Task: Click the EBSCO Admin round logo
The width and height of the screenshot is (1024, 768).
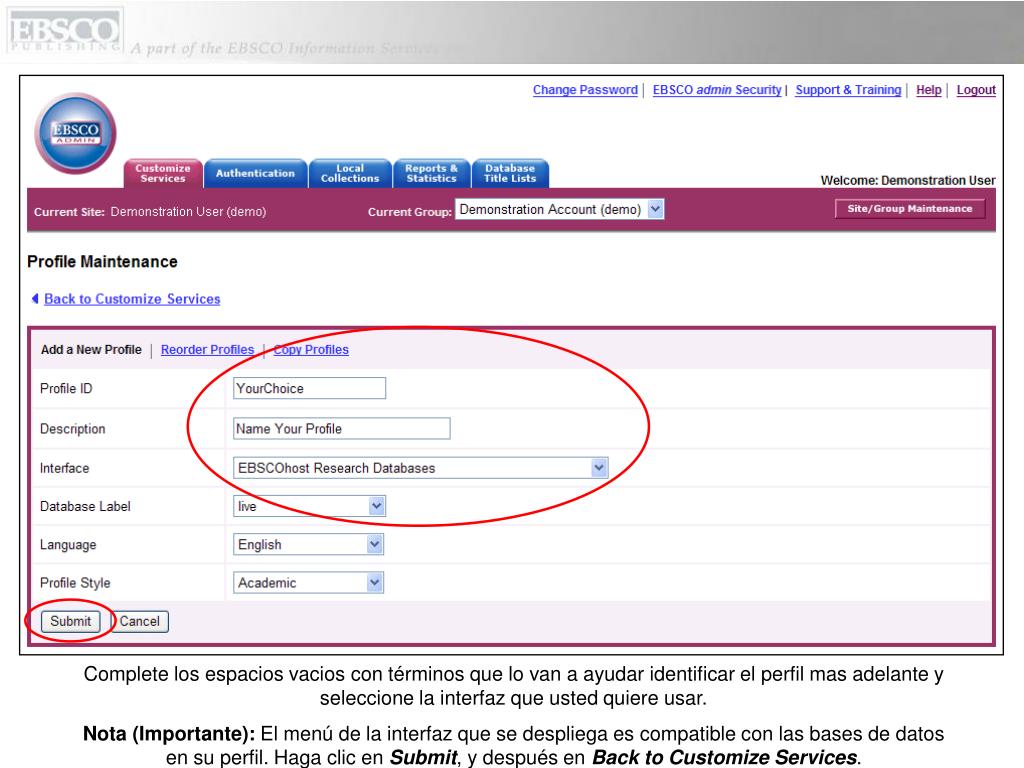Action: tap(76, 133)
